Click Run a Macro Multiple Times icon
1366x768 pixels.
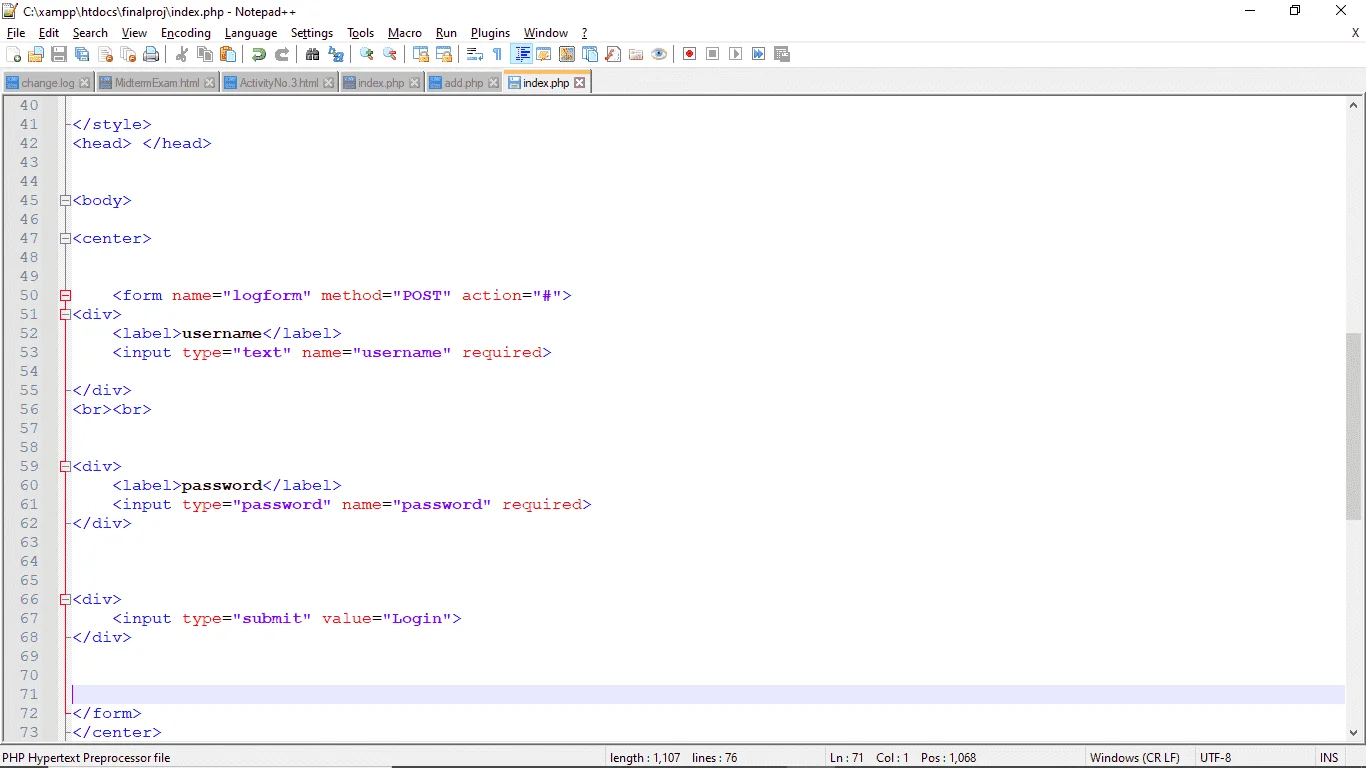point(758,54)
